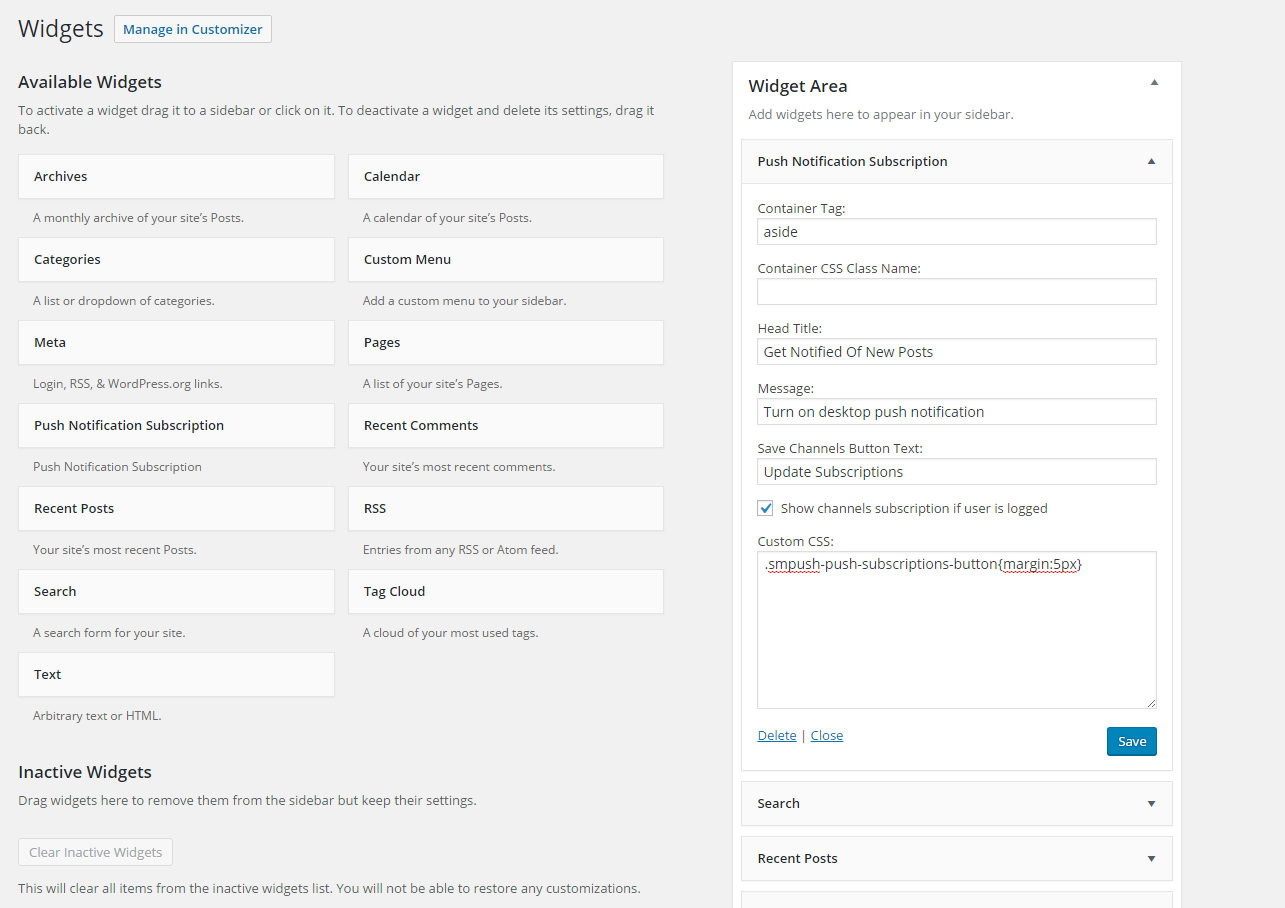Viewport: 1285px width, 908px height.
Task: Edit the Message text field
Action: [x=956, y=412]
